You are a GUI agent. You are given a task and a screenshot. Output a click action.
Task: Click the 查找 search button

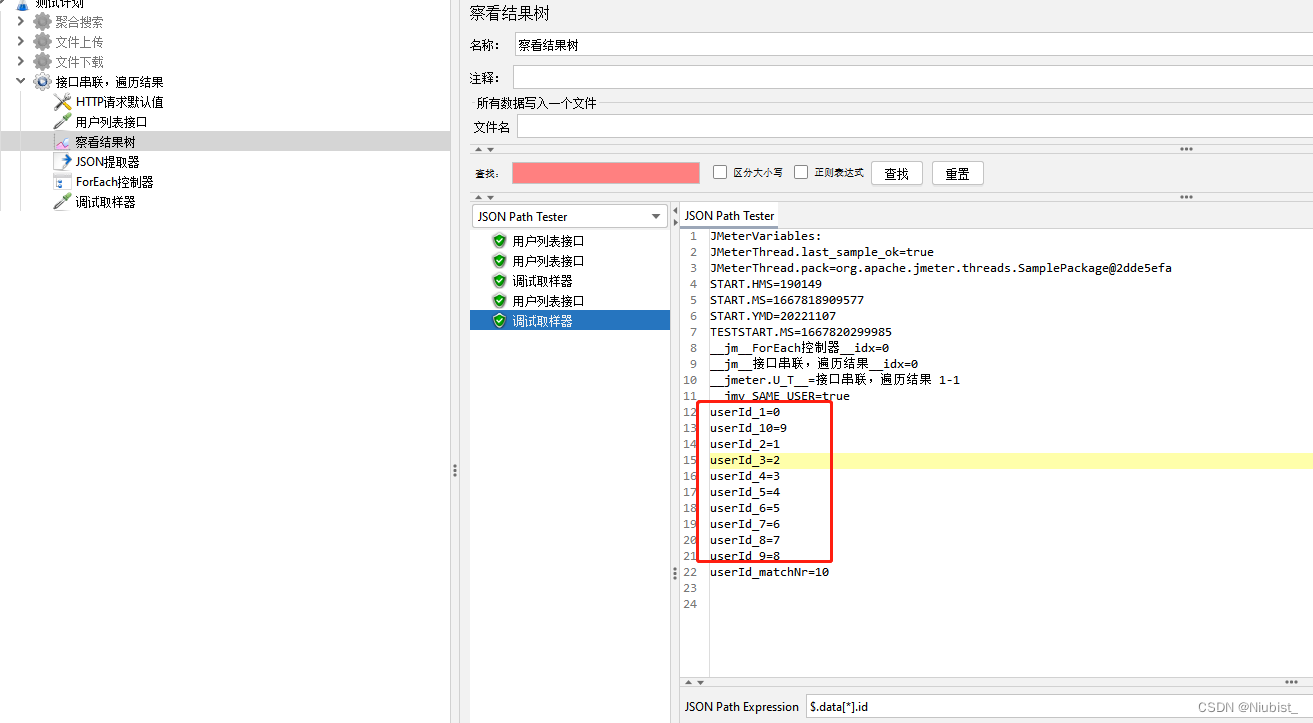tap(897, 173)
